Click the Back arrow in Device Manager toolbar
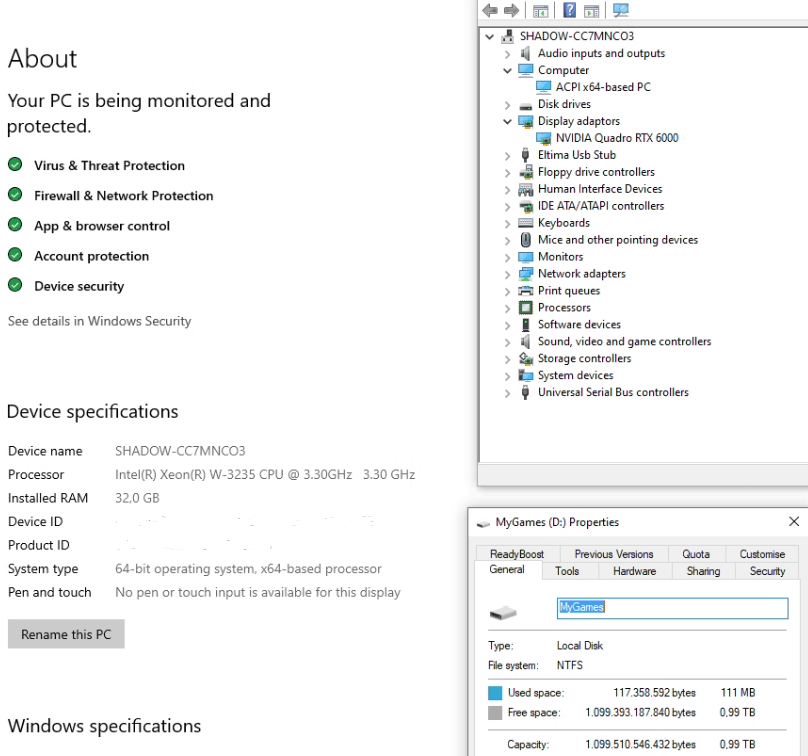The image size is (808, 756). point(490,10)
